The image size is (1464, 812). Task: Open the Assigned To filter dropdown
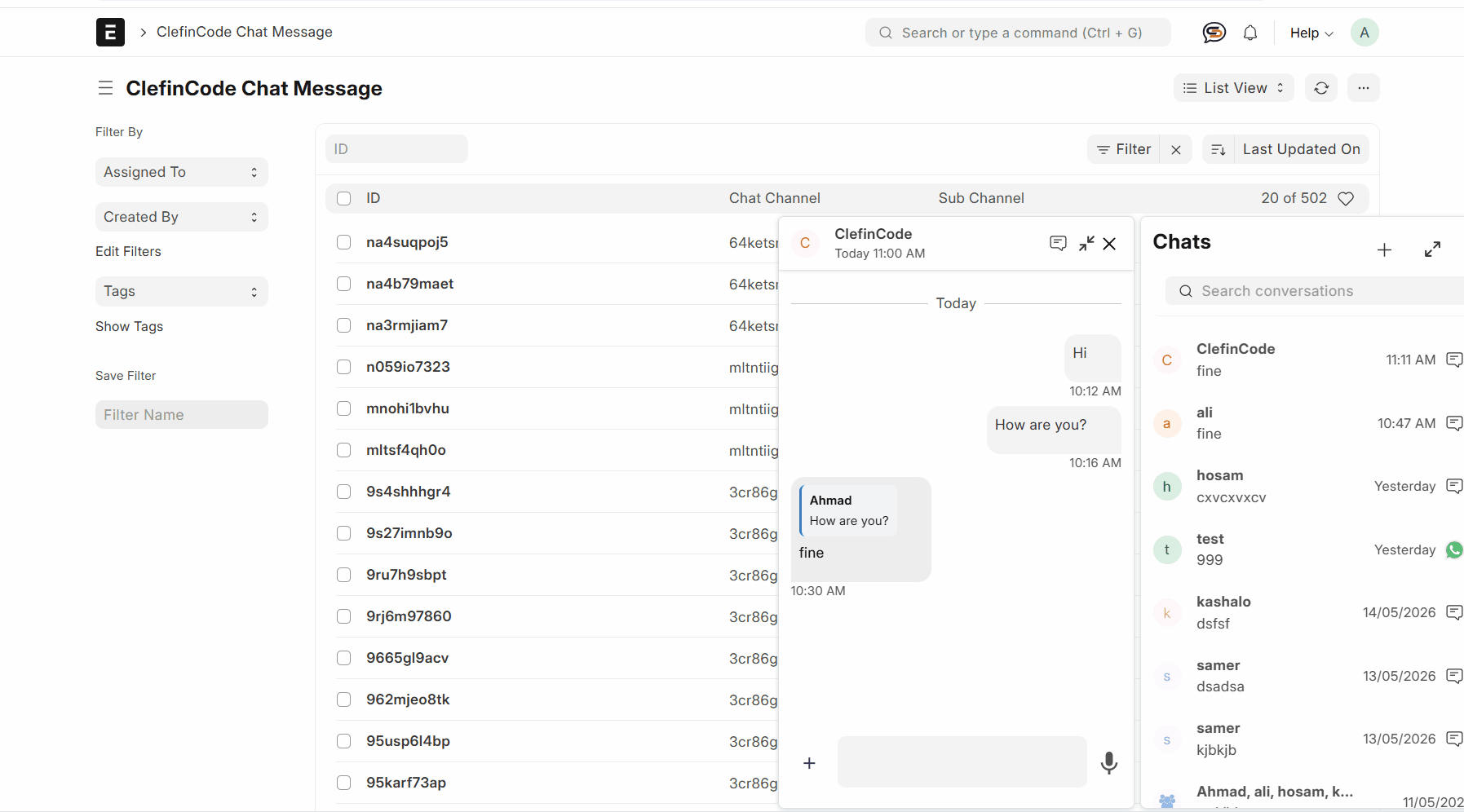point(181,172)
